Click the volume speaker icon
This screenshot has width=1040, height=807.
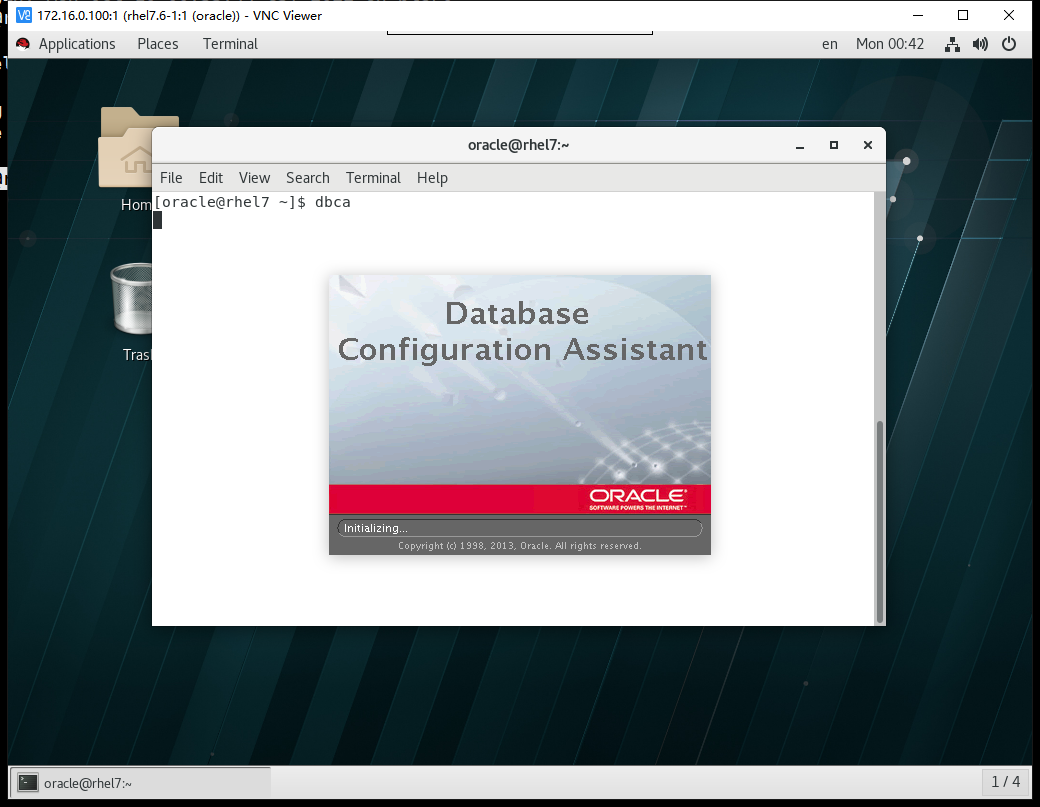coord(980,44)
